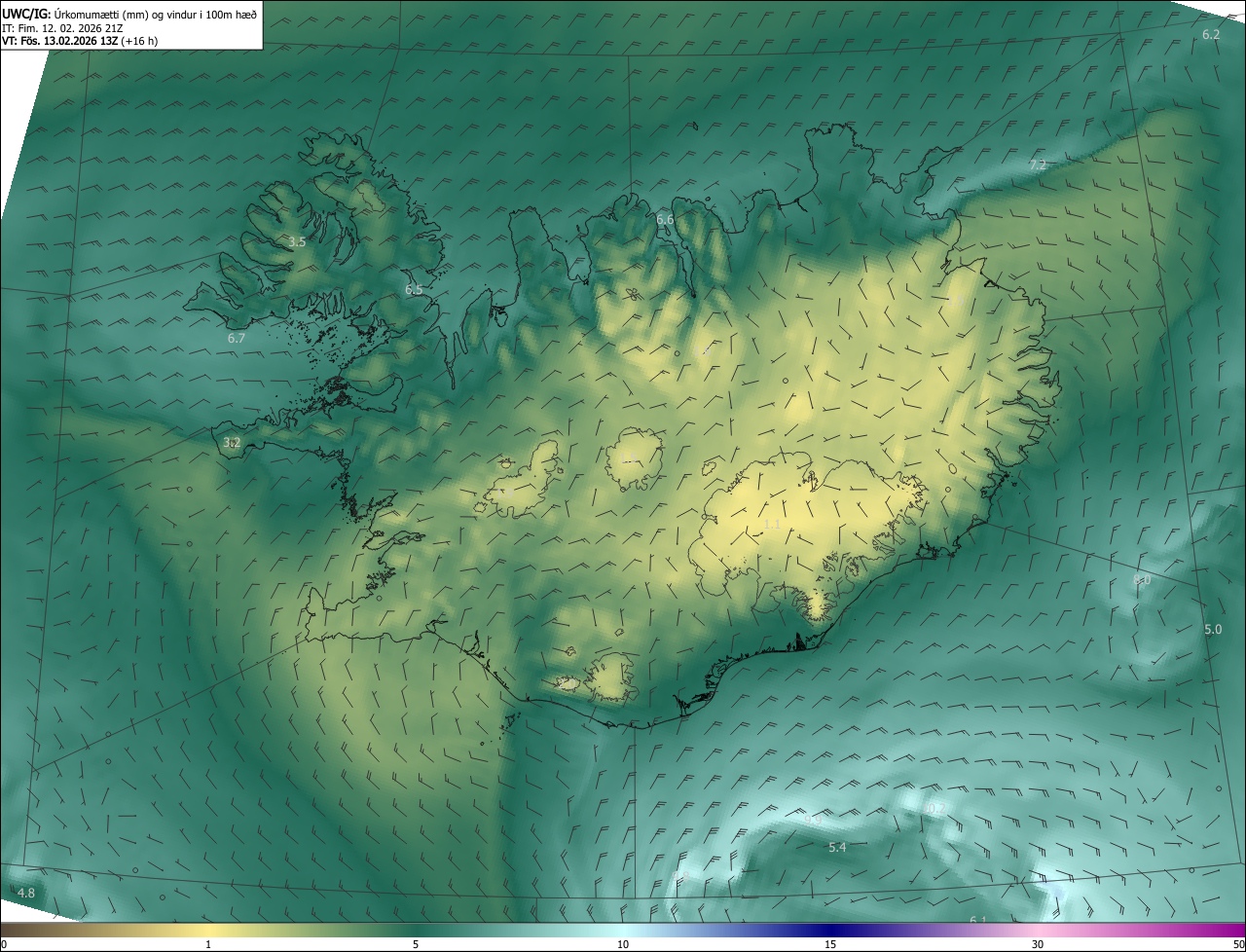
Task: Click the 50 tick label on the color scale
Action: [1238, 944]
